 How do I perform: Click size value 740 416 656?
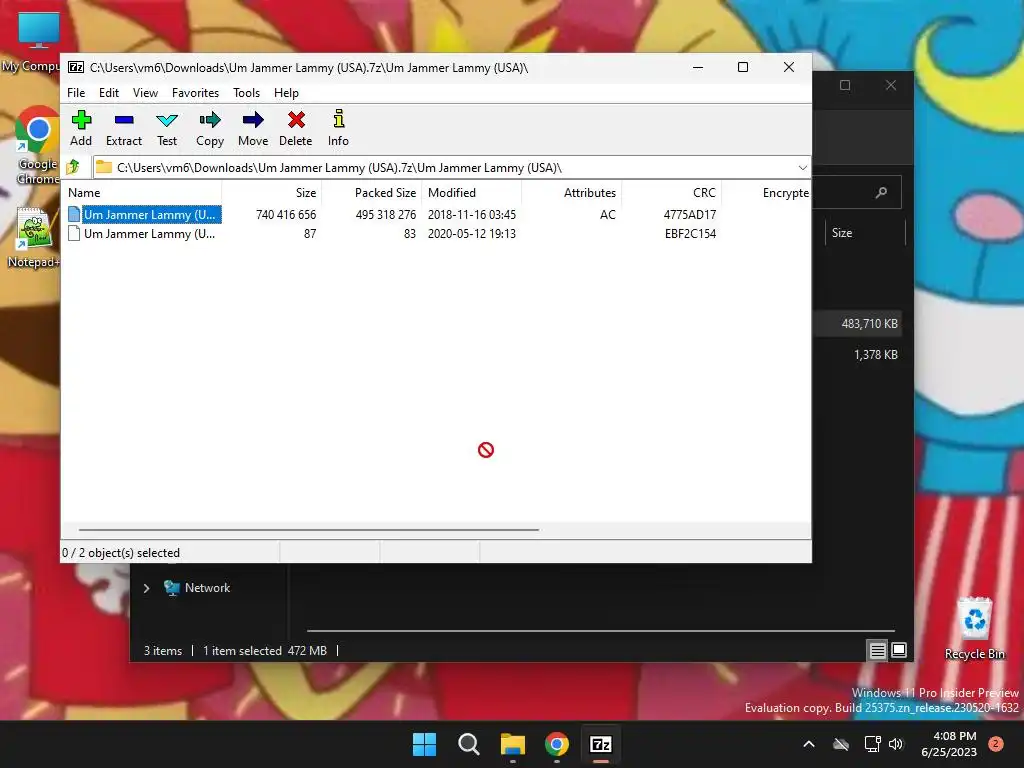(x=286, y=214)
